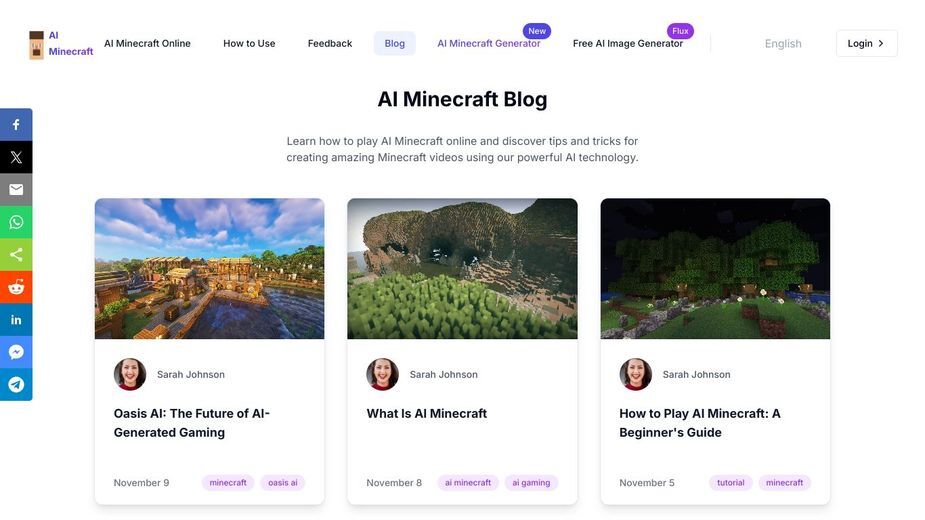
Task: Go to AI Minecraft Generator page
Action: (488, 44)
